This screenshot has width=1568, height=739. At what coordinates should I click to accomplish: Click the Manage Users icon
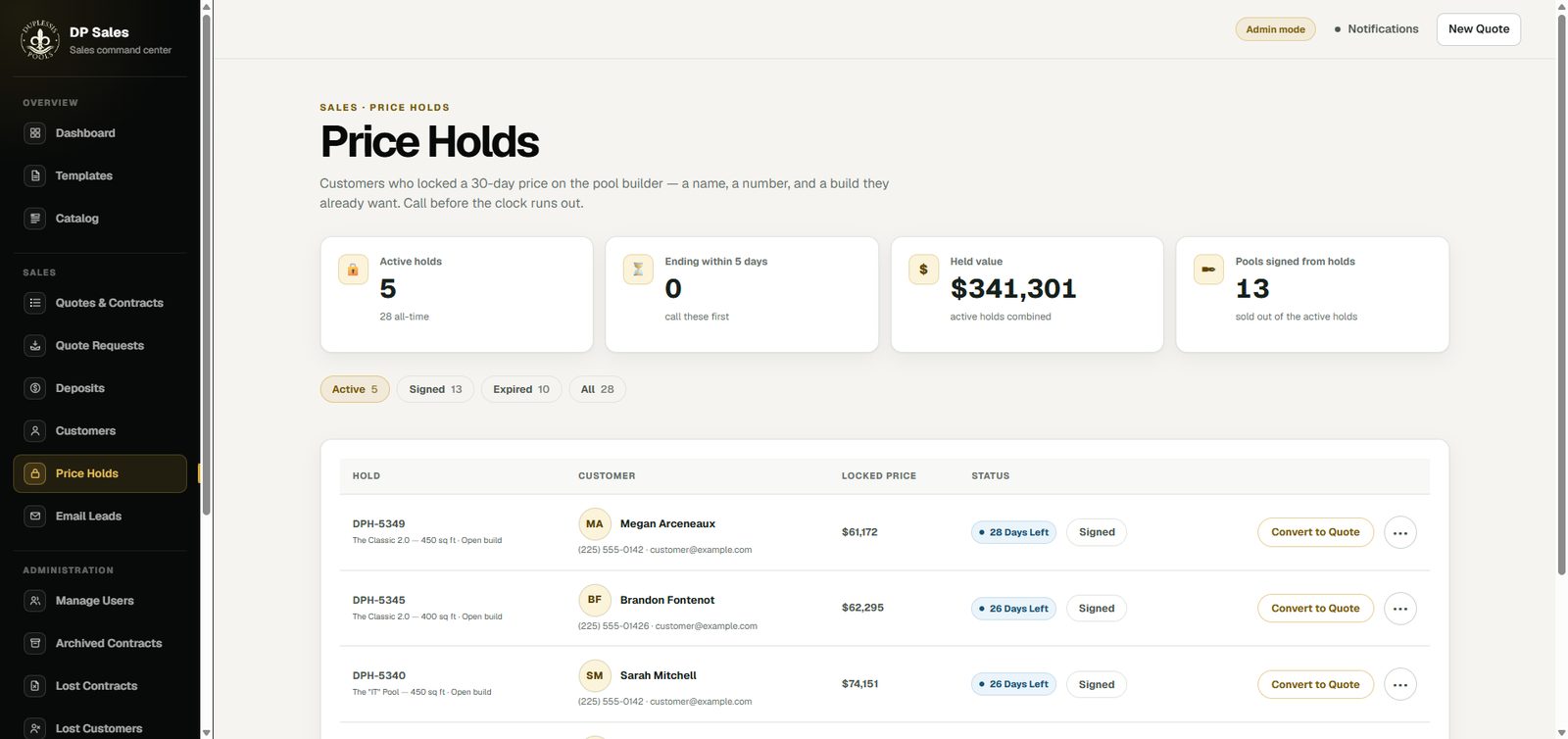35,601
